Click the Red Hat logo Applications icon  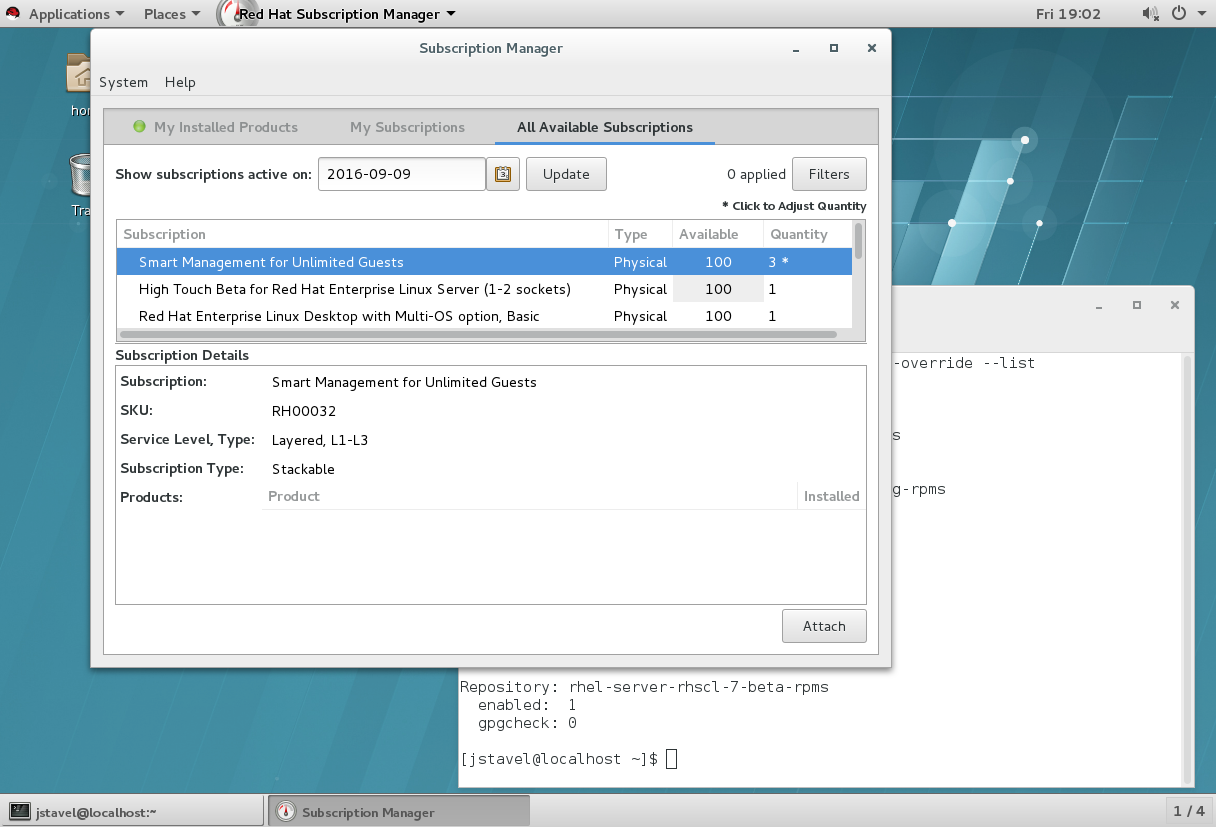(x=14, y=14)
